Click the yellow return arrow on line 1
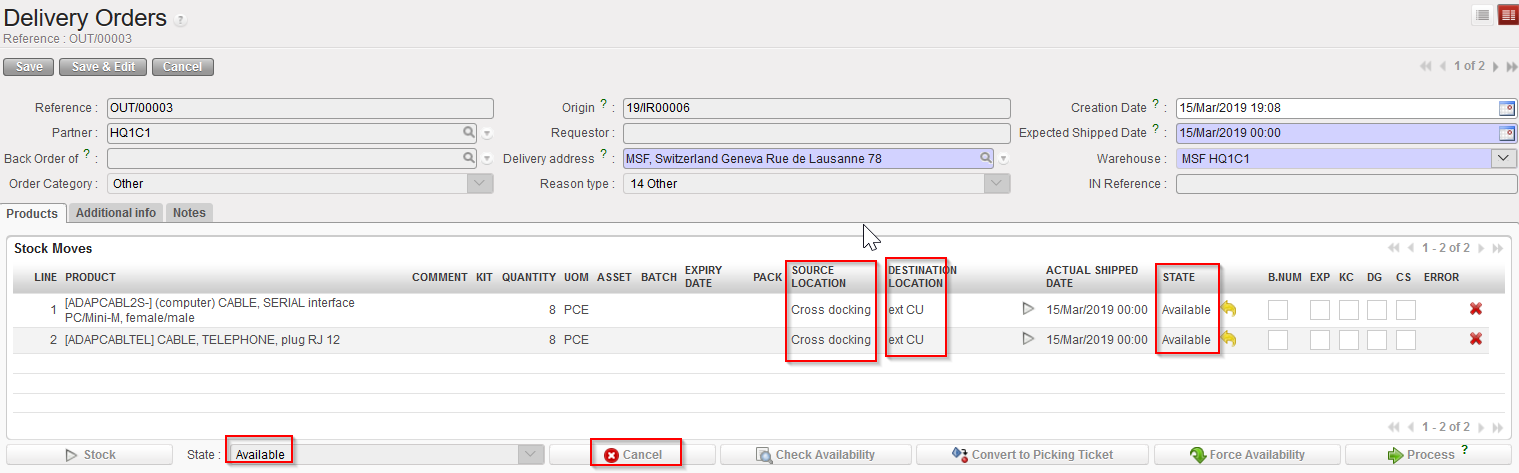1519x473 pixels. (x=1229, y=310)
